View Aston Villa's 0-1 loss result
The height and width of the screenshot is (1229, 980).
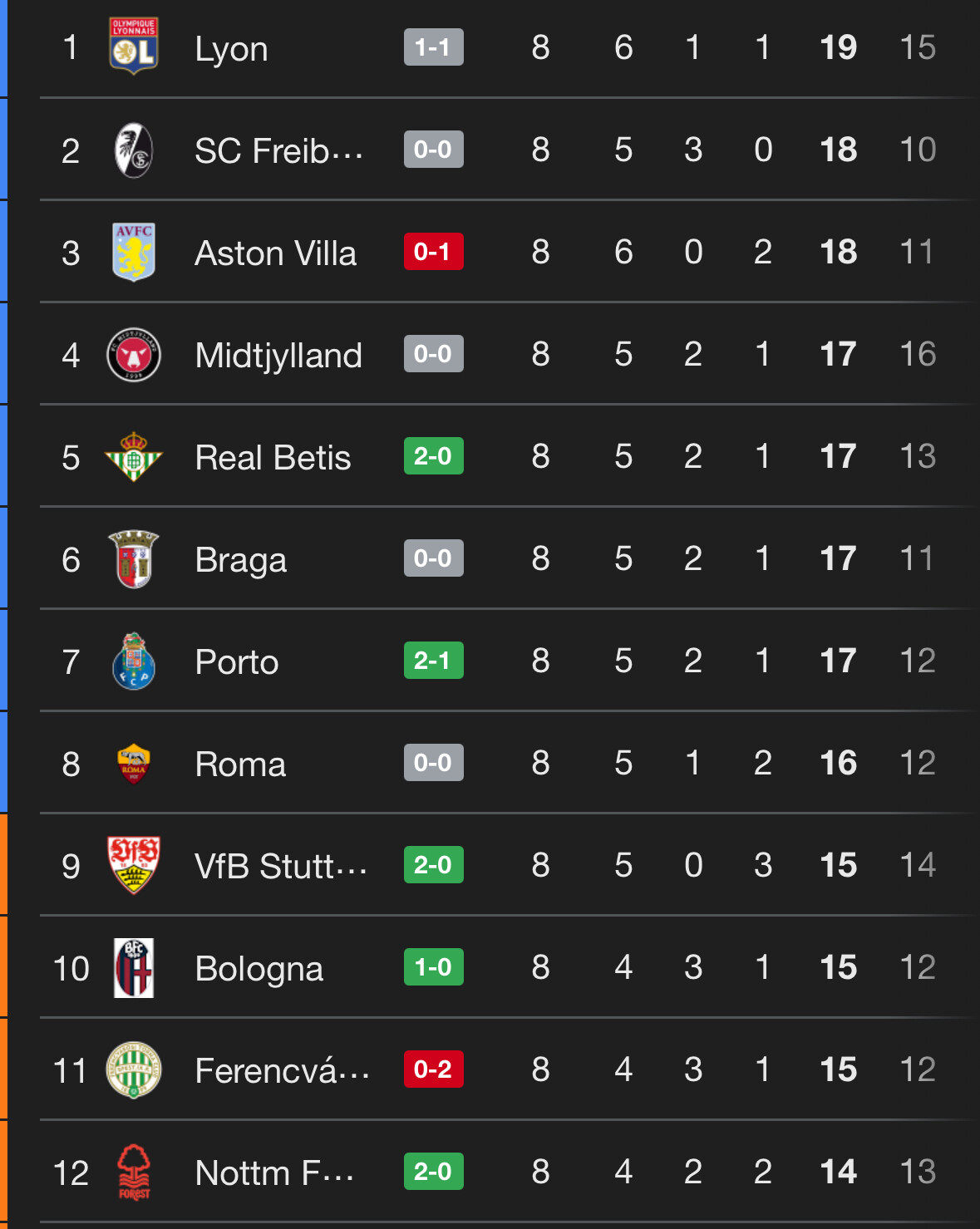pyautogui.click(x=433, y=252)
